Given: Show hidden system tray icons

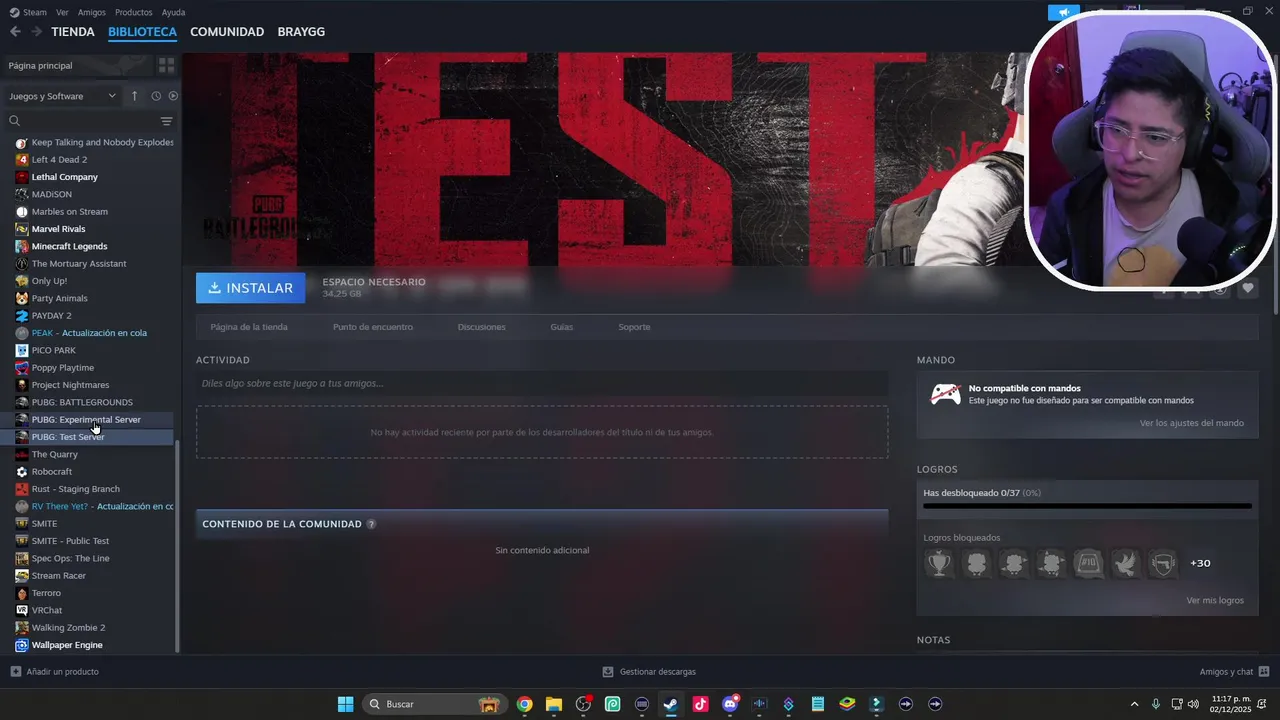Looking at the screenshot, I should (1134, 704).
